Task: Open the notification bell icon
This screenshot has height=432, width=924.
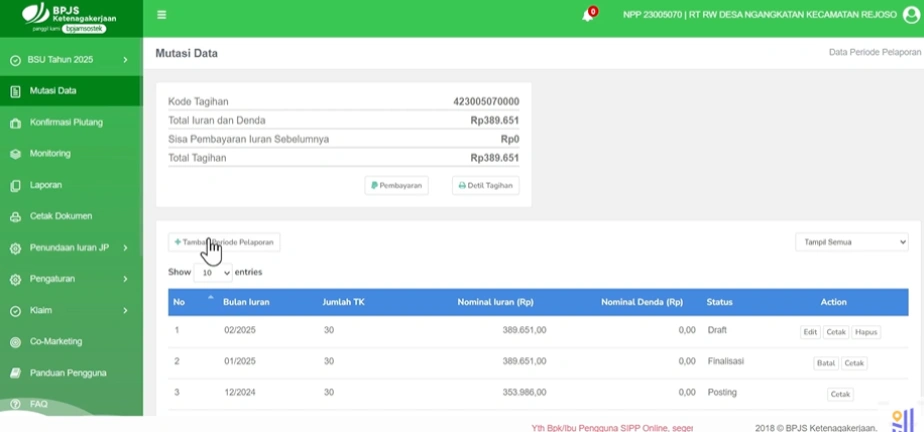Action: (x=588, y=15)
